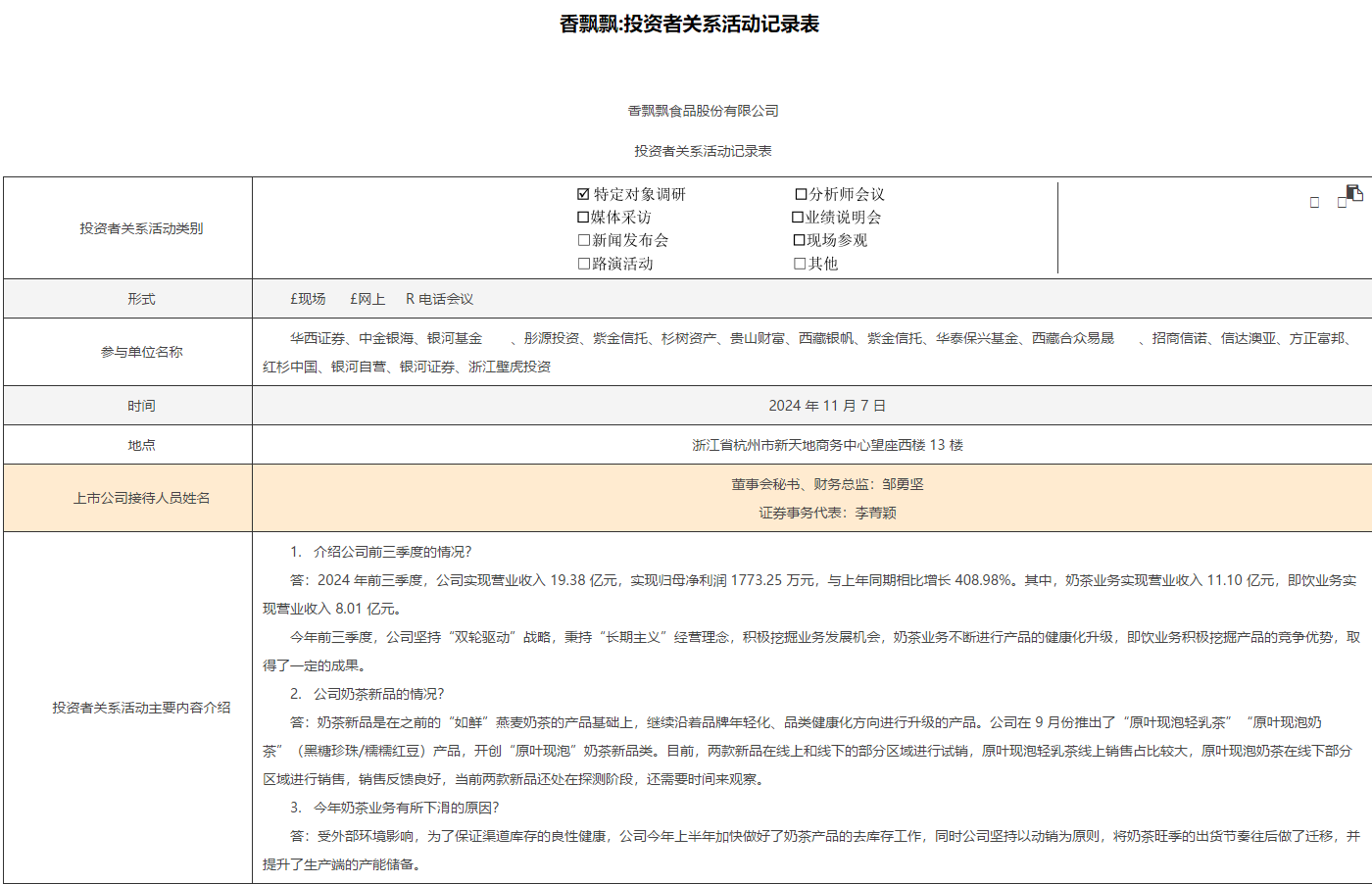
Task: Click on participant 华泰保兴基金
Action: click(x=977, y=338)
